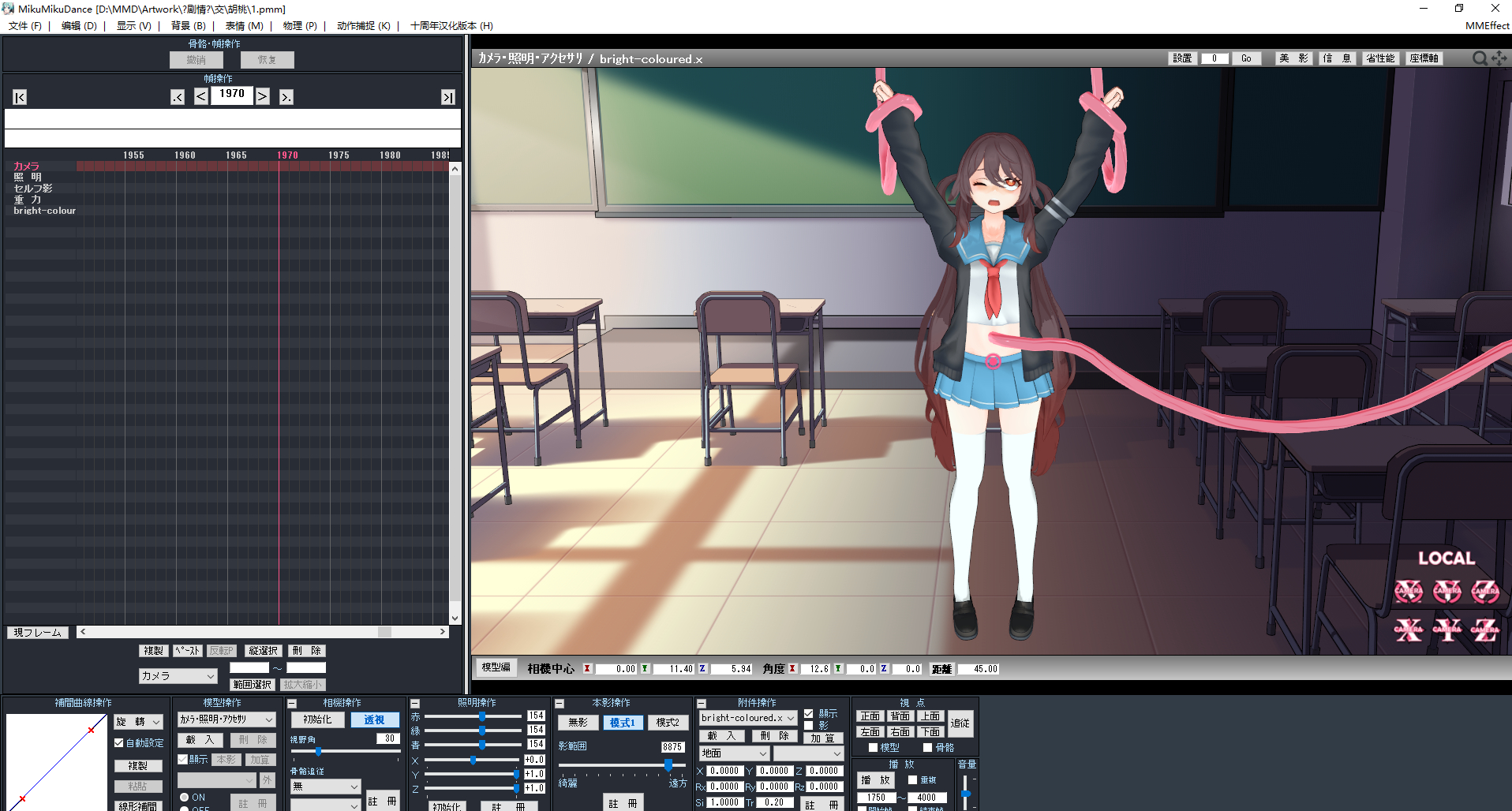Image resolution: width=1512 pixels, height=811 pixels.
Task: Enable 骨骼 checkbox in view panel
Action: coord(928,748)
